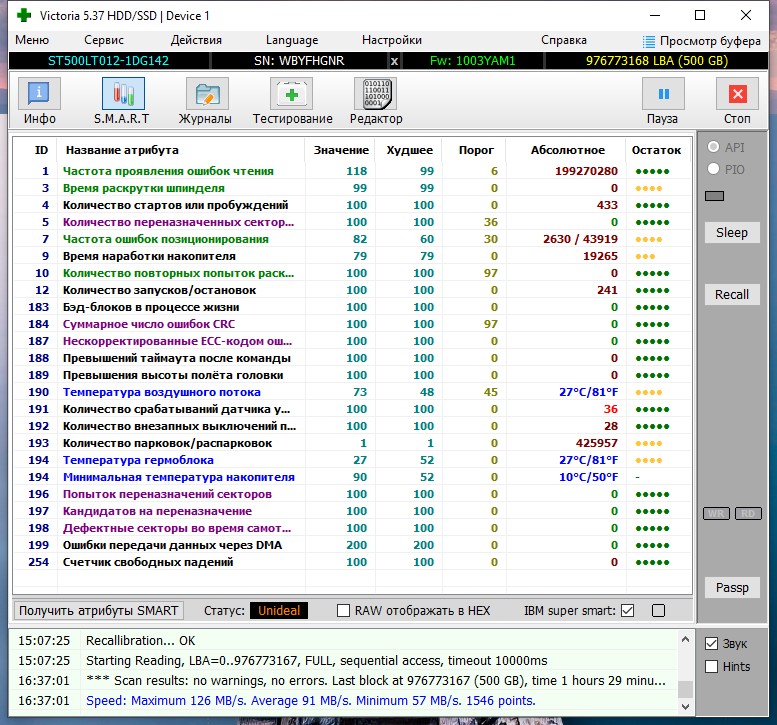Enable RAW отображать в HEX checkbox
The width and height of the screenshot is (777, 725).
pos(343,611)
